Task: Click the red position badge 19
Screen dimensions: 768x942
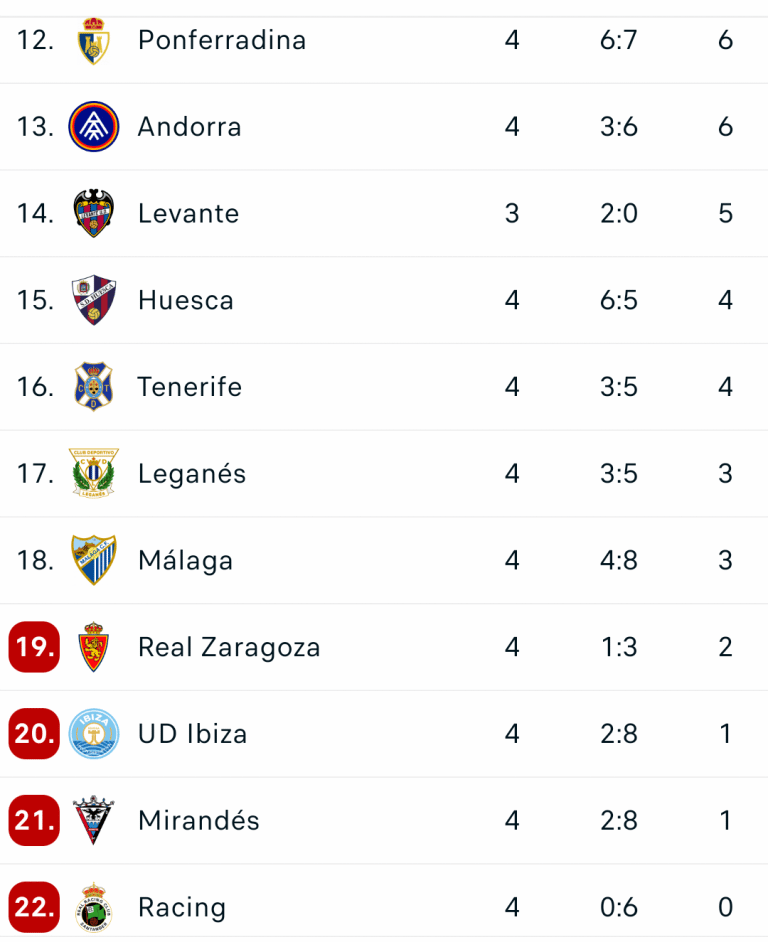Action: coord(34,647)
